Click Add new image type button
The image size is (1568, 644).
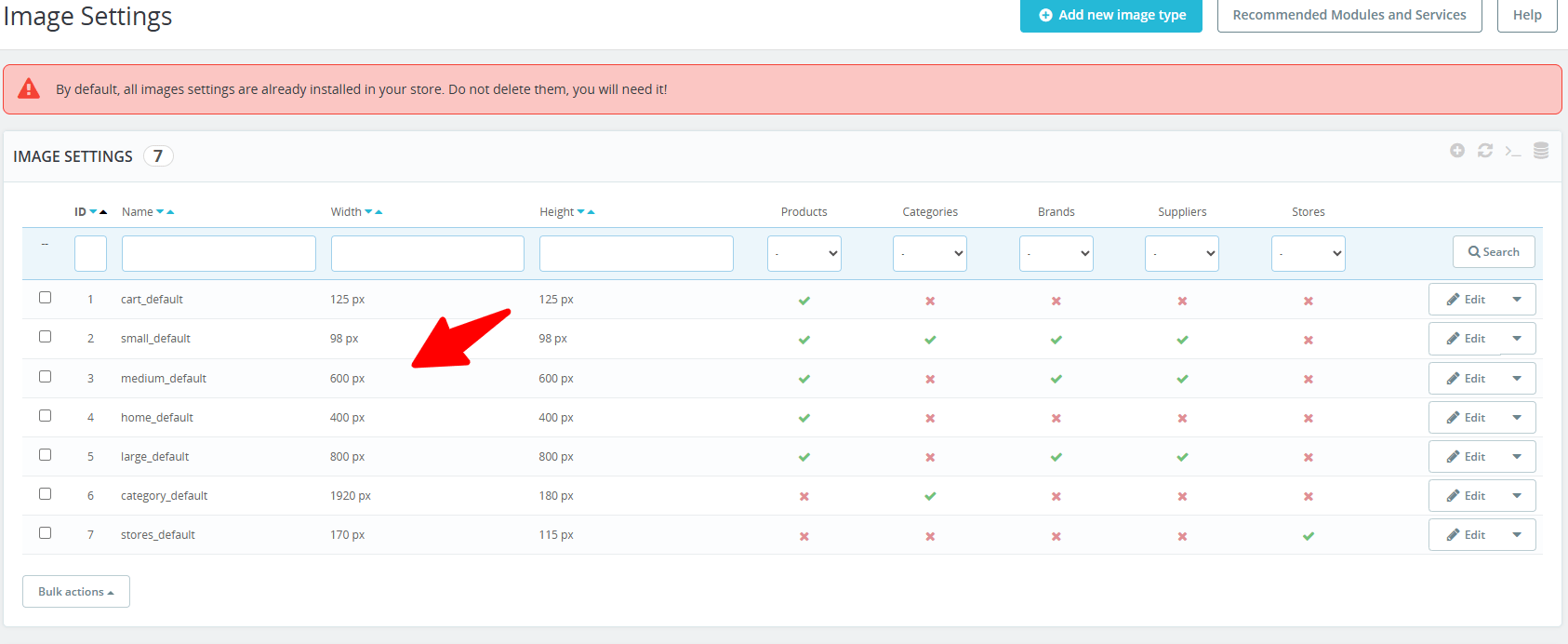[1111, 15]
